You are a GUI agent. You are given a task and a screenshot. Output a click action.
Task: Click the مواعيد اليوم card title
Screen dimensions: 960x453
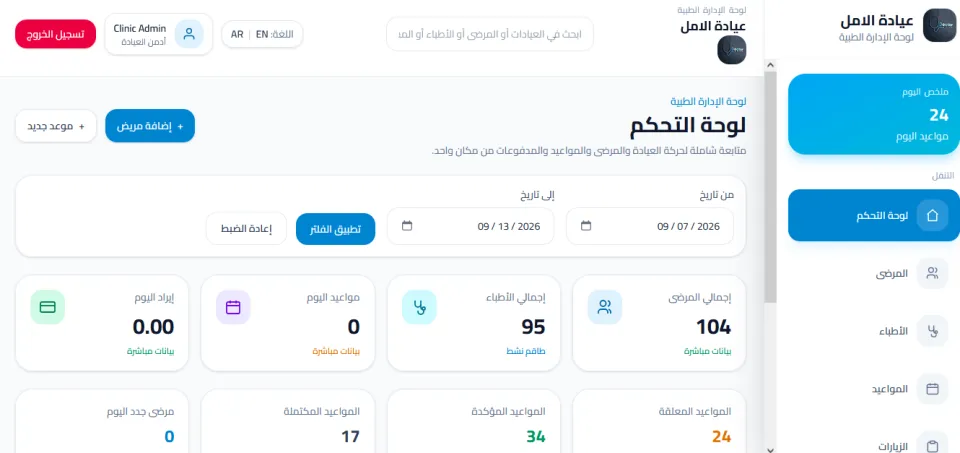click(333, 298)
